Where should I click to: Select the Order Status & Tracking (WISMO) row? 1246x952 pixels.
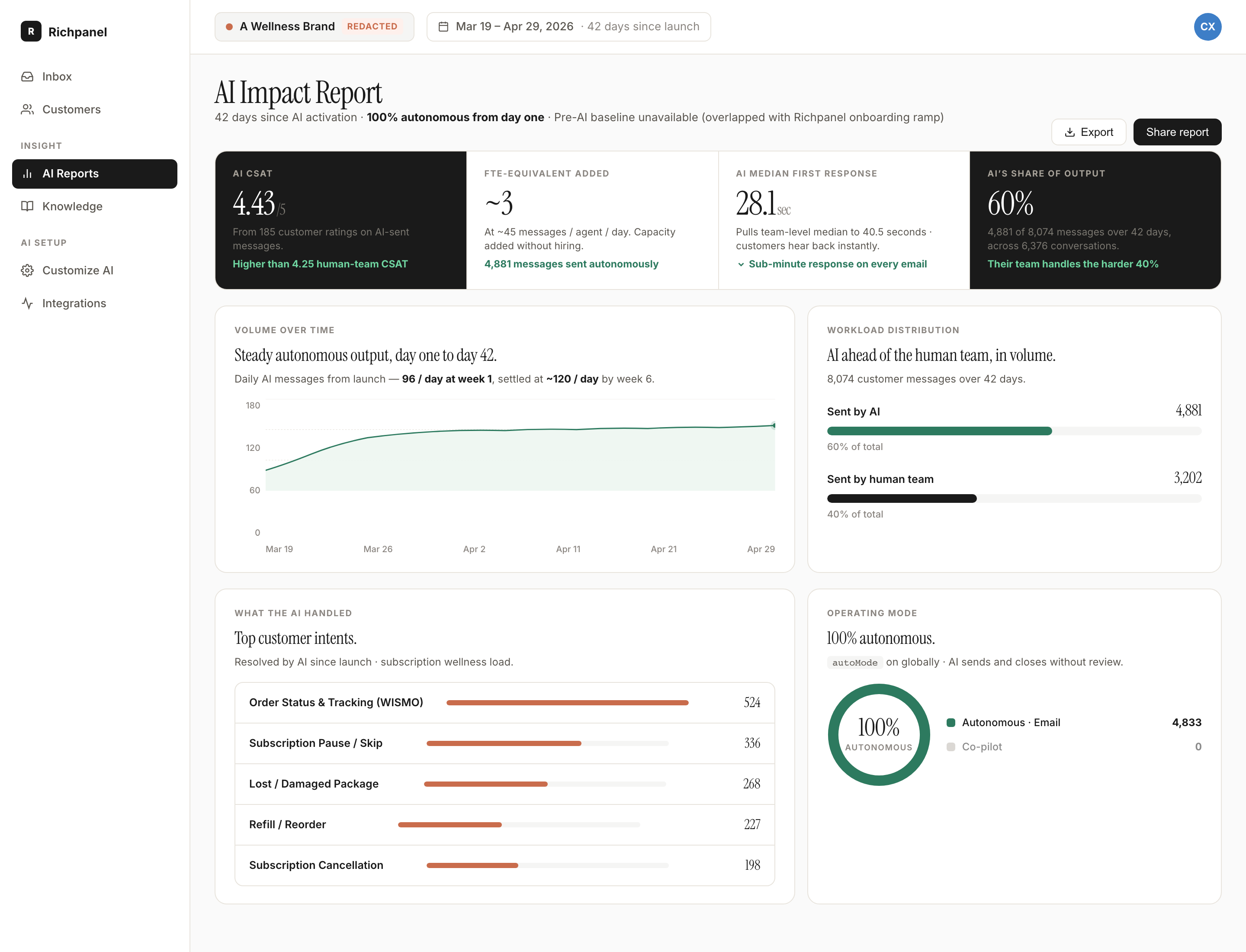click(504, 703)
